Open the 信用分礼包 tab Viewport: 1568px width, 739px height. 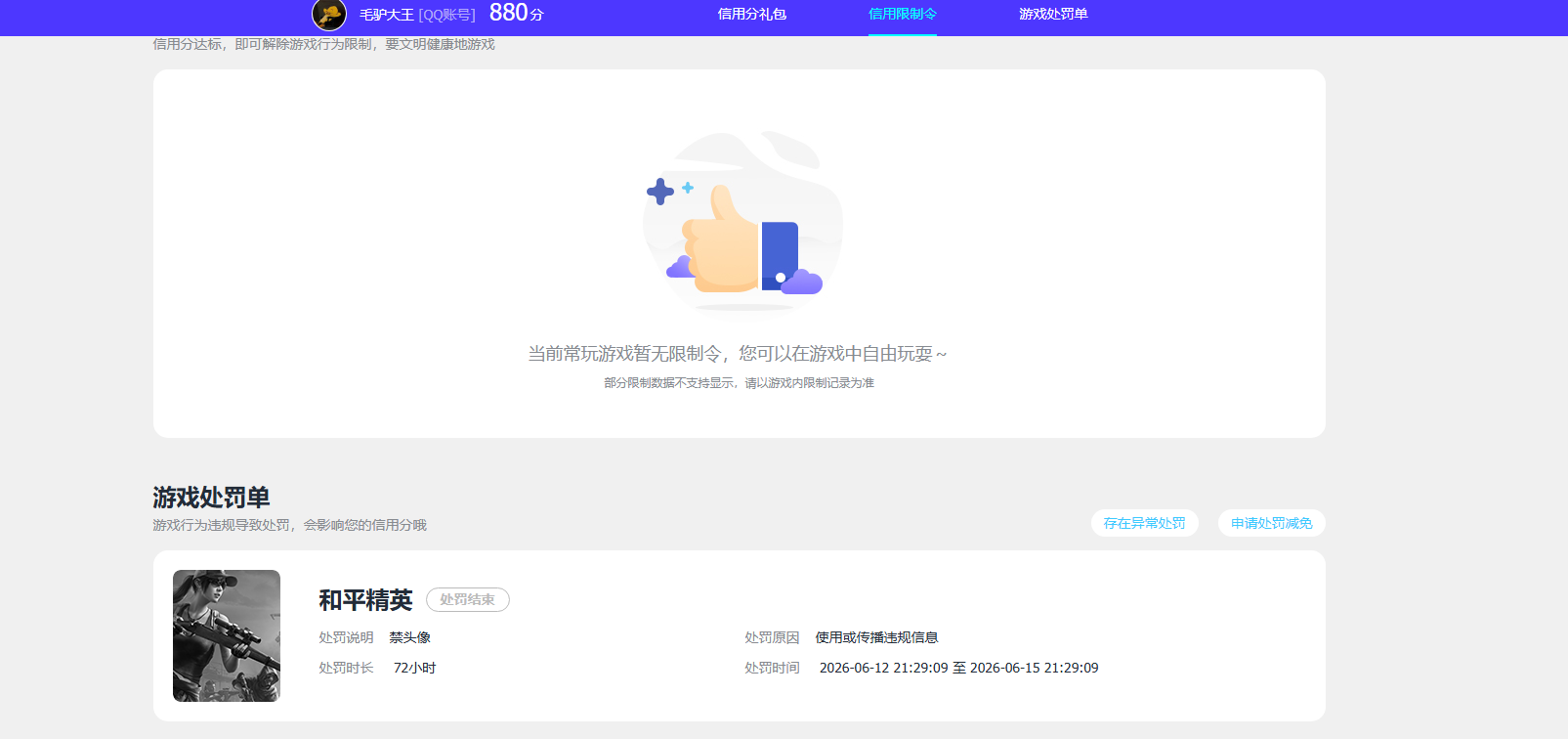[752, 14]
